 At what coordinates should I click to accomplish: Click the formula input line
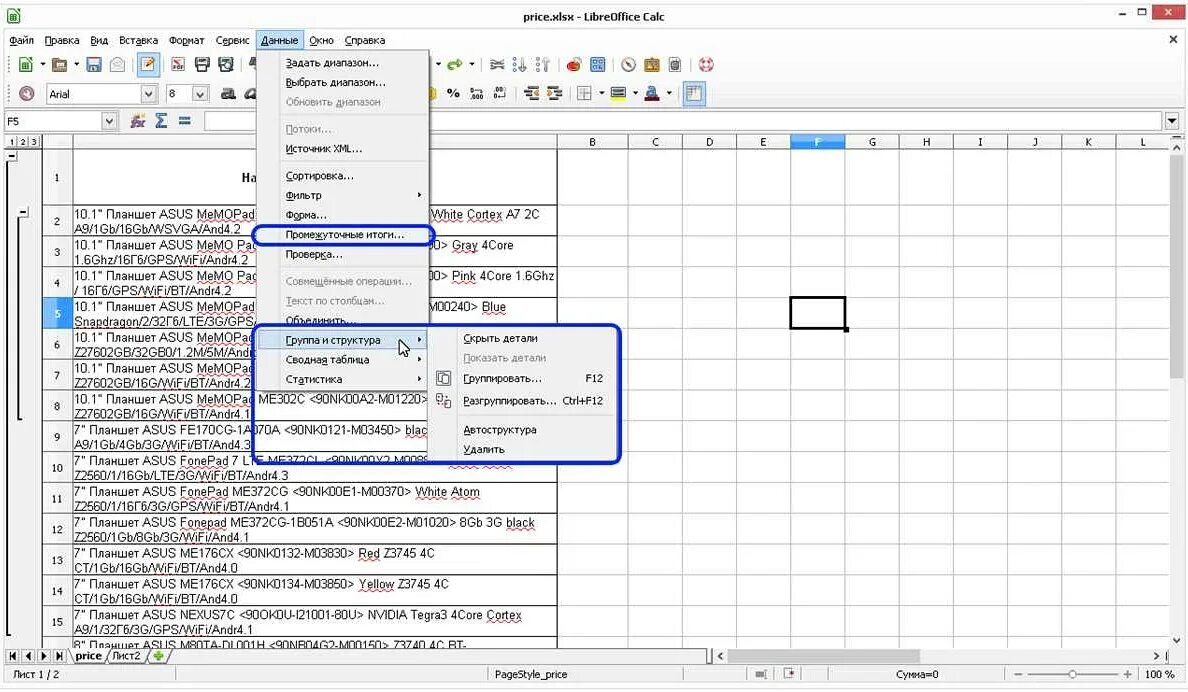pyautogui.click(x=682, y=121)
